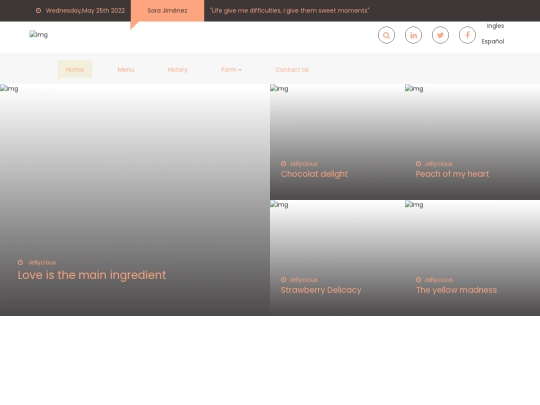Open The yellow madness article
540x405 pixels.
(456, 290)
